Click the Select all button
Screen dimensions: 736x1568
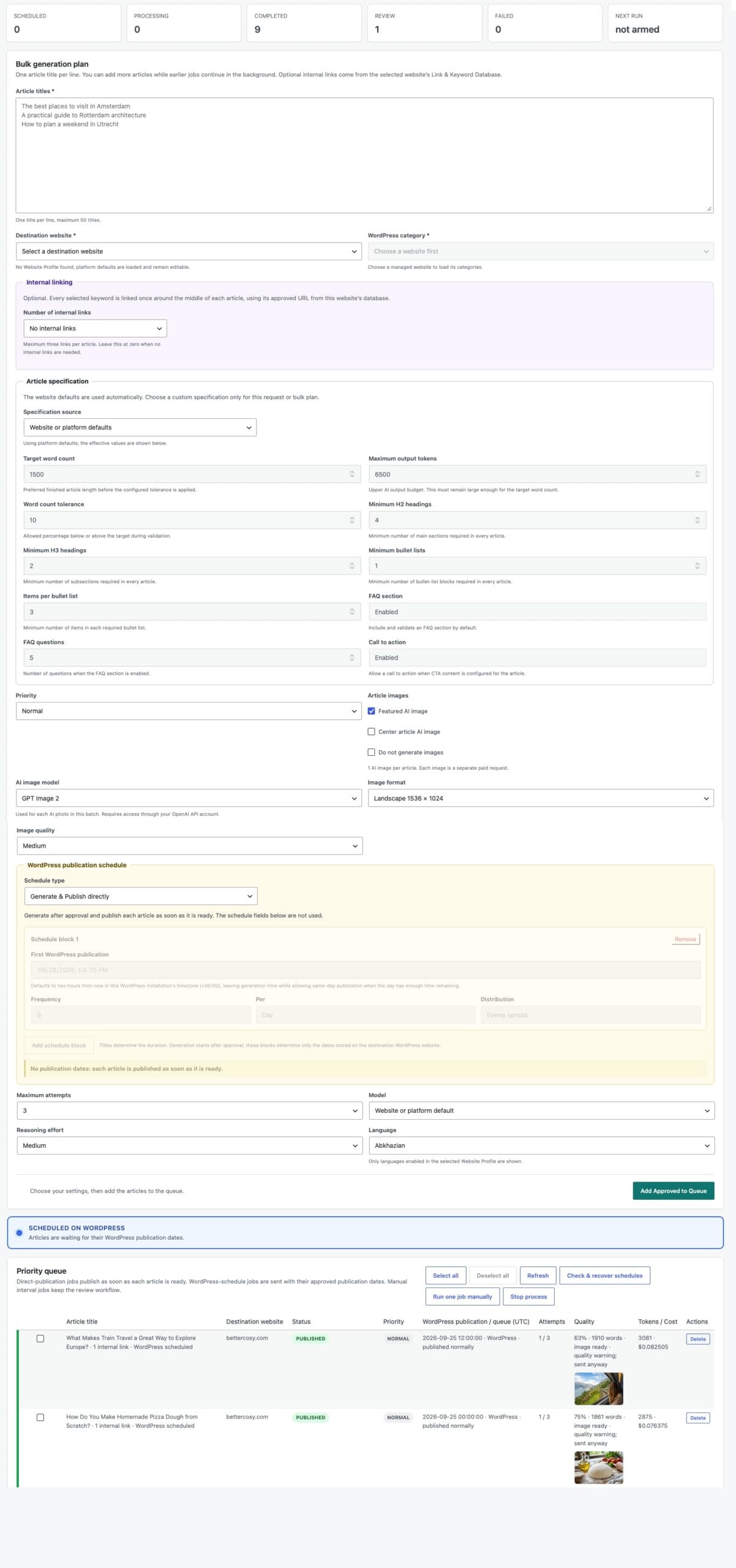445,1276
